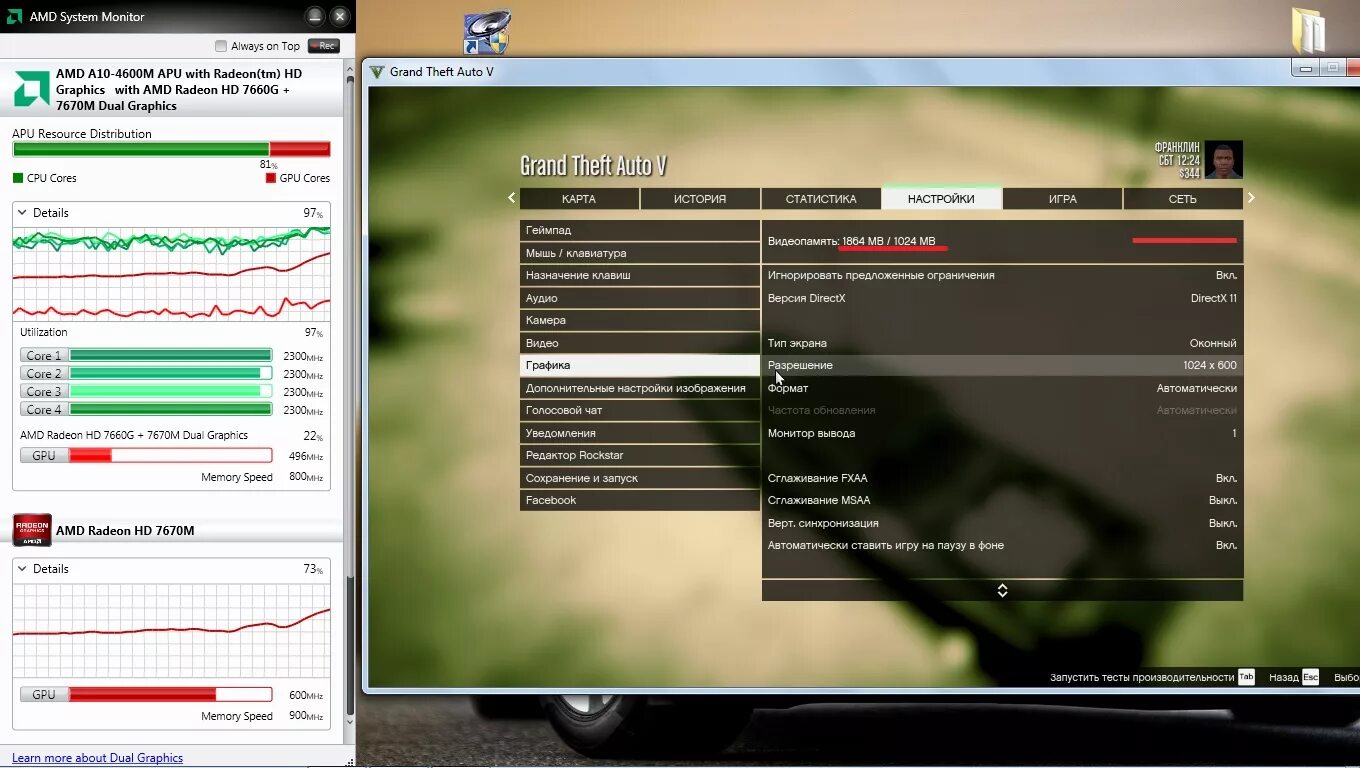Select the Графика settings category

(x=640, y=366)
